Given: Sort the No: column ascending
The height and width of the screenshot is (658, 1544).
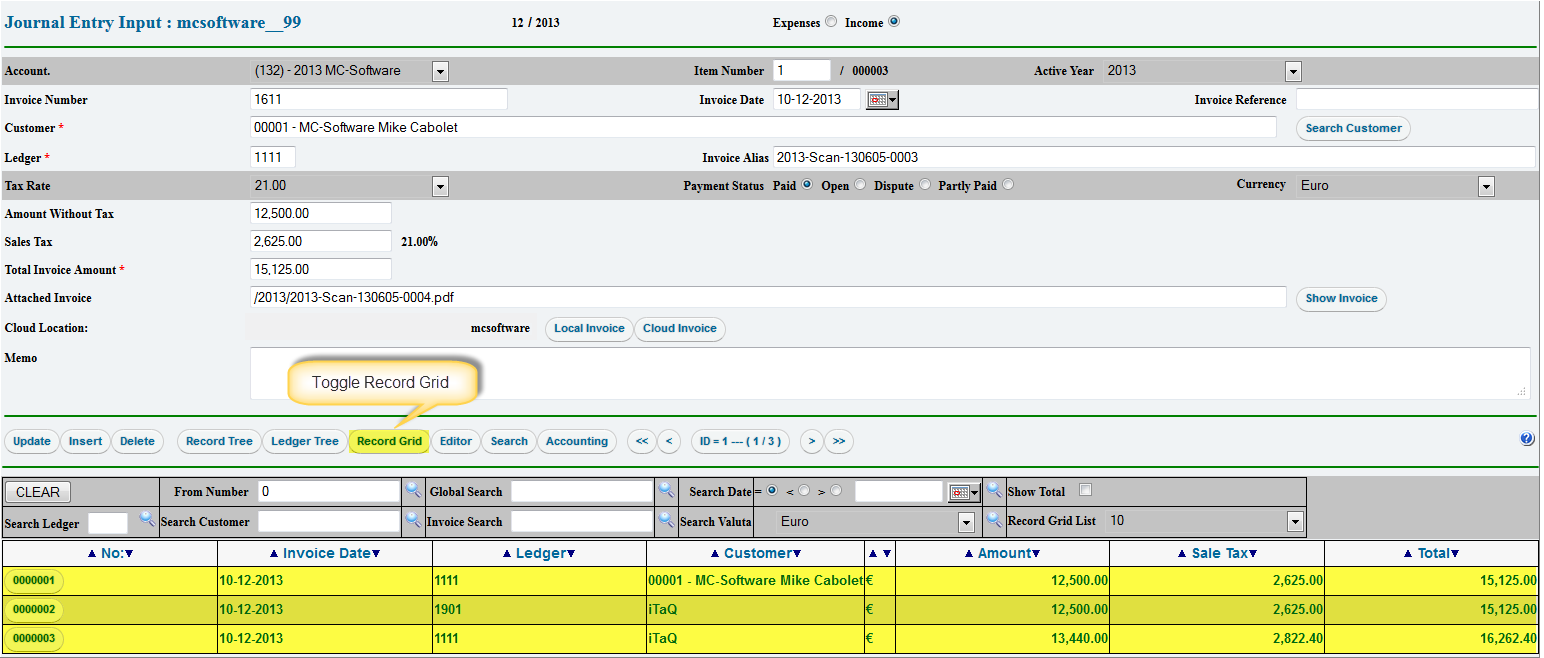Looking at the screenshot, I should pos(92,554).
